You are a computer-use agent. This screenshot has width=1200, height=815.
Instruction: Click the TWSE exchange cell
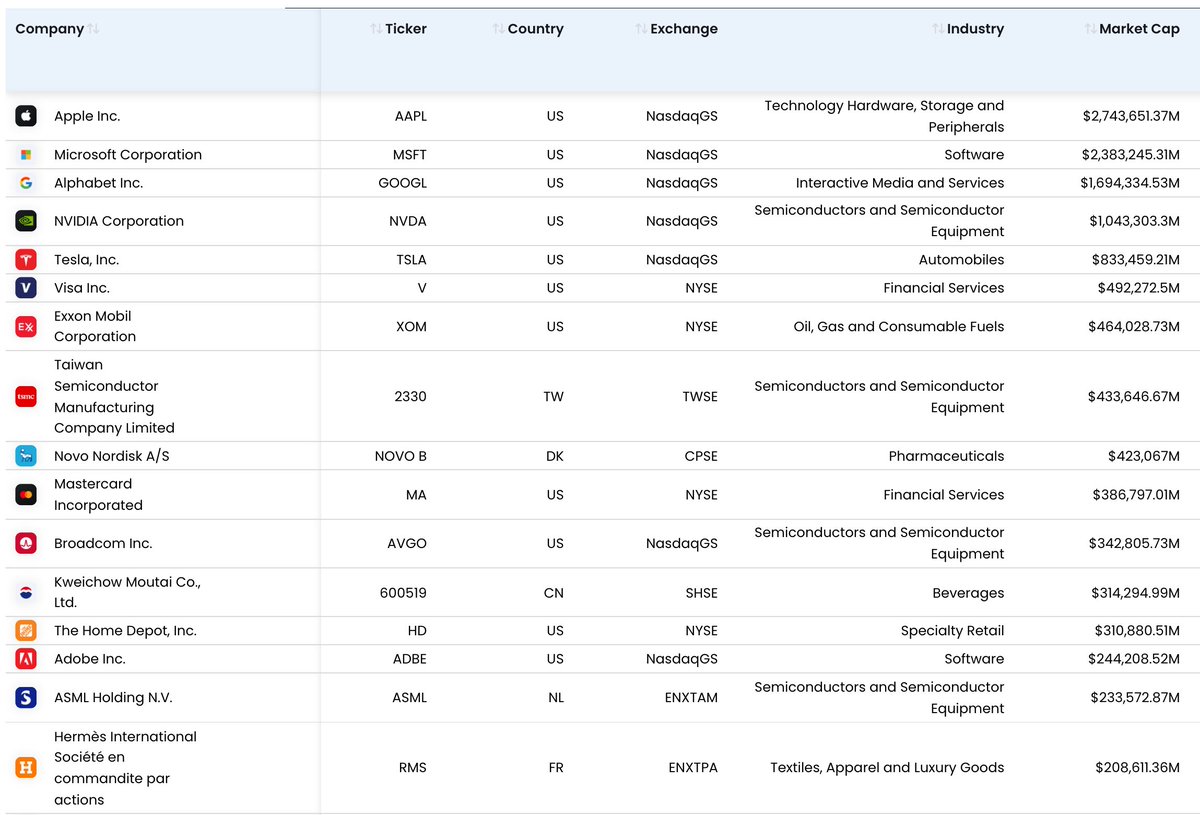coord(700,397)
